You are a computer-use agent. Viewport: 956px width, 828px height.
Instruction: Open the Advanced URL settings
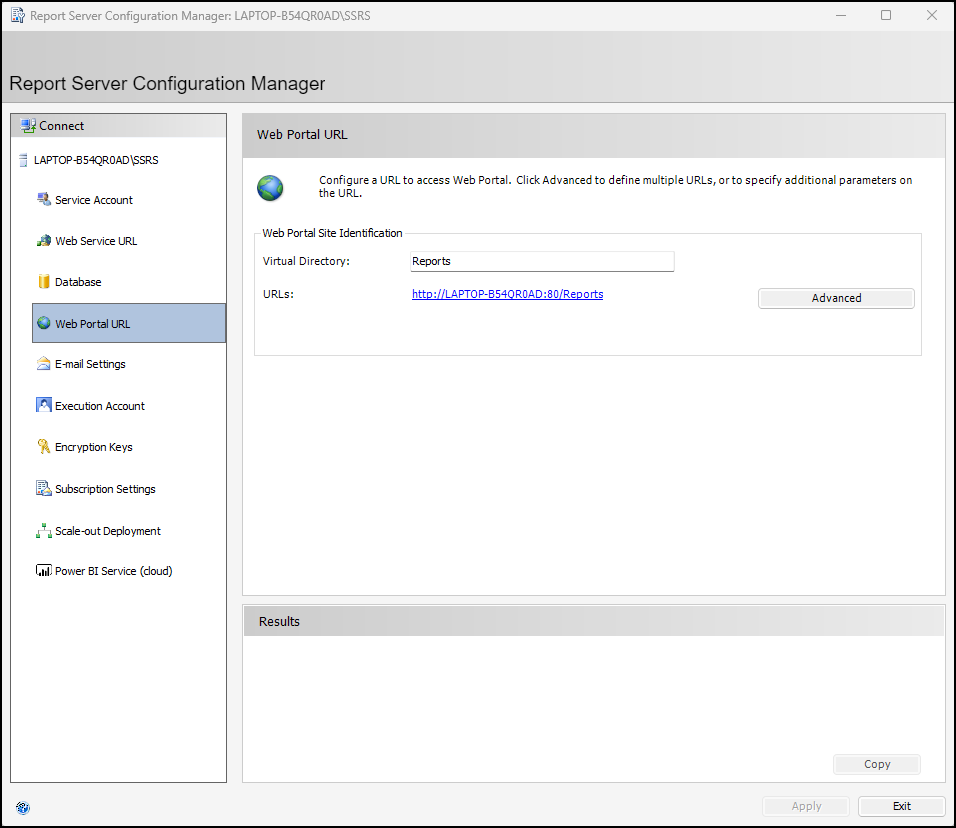pos(836,298)
